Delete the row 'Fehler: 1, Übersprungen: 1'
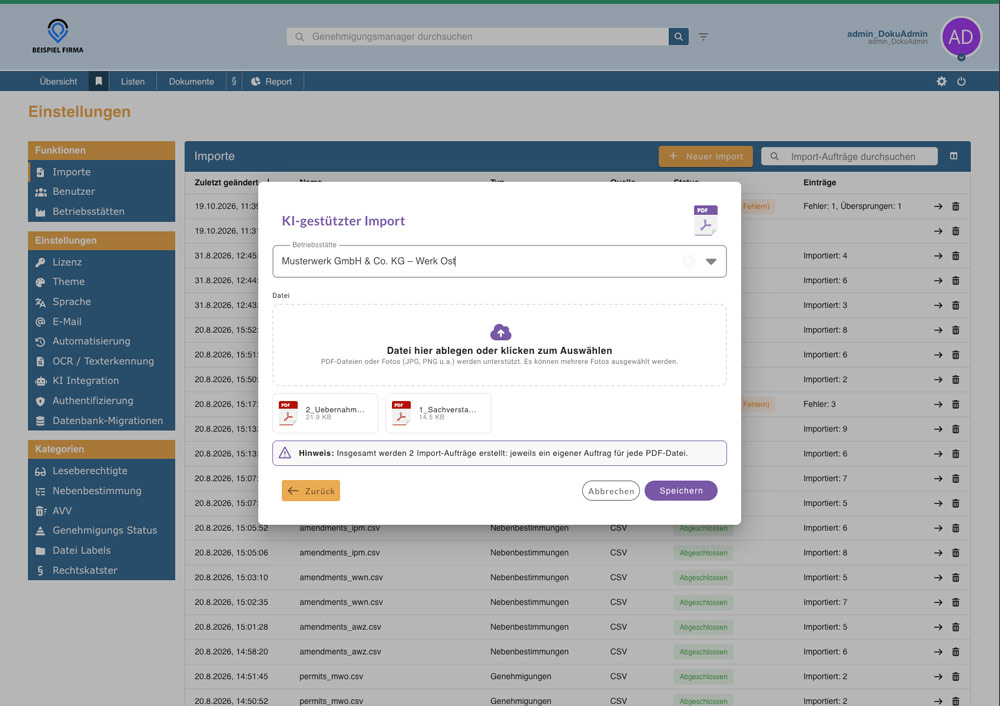 coord(955,207)
